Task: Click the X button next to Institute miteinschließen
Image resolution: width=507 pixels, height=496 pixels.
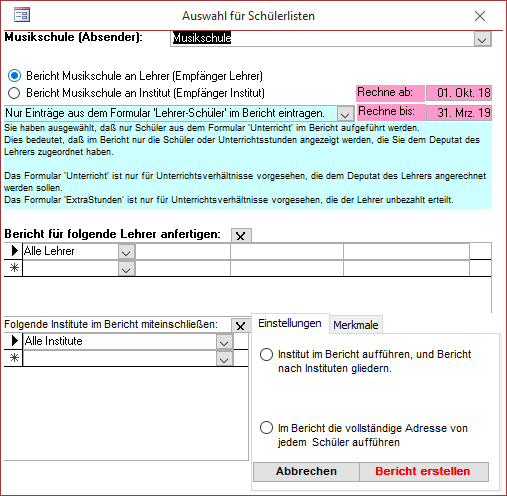Action: [241, 326]
